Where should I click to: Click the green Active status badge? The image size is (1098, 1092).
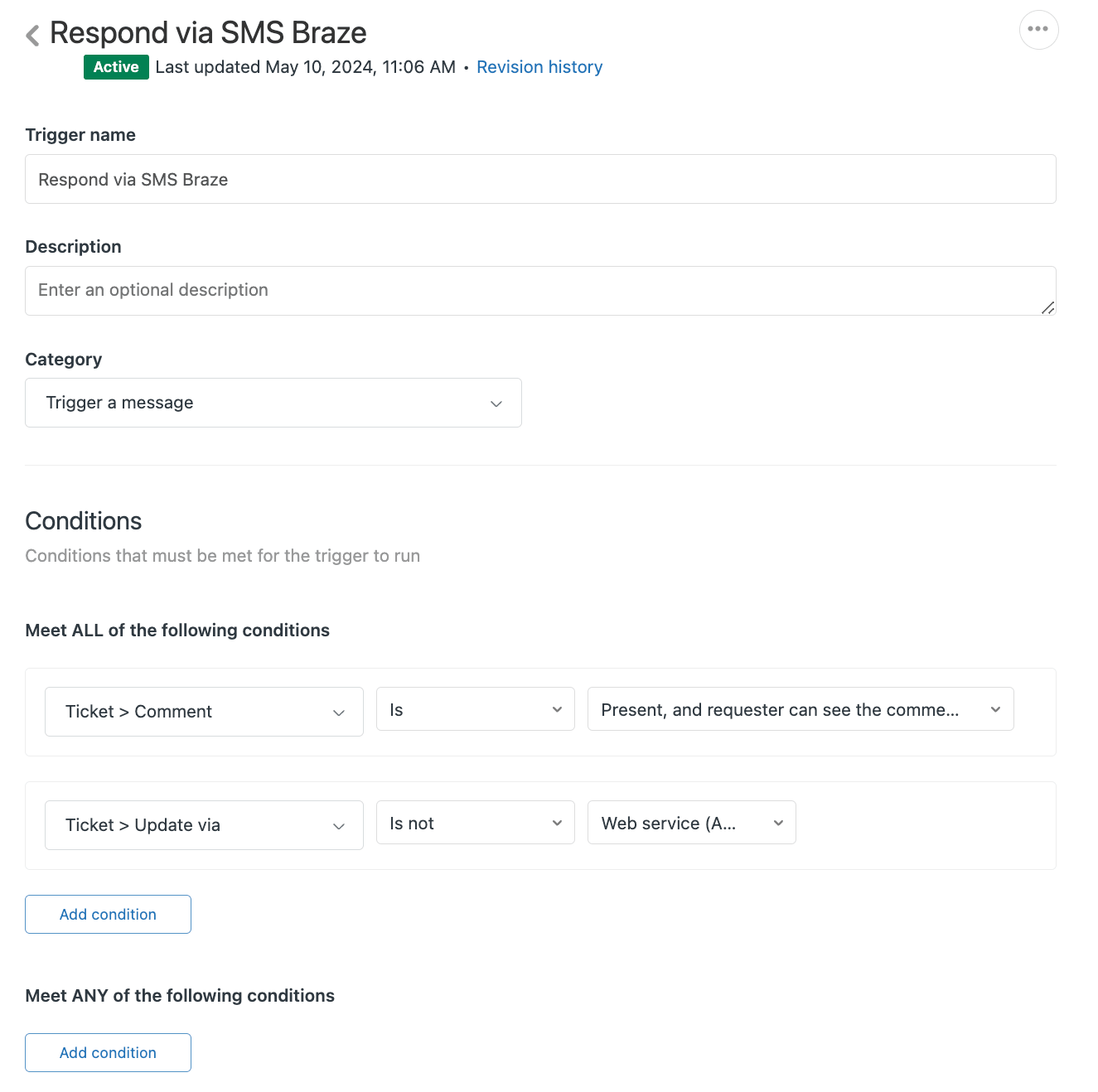[116, 67]
